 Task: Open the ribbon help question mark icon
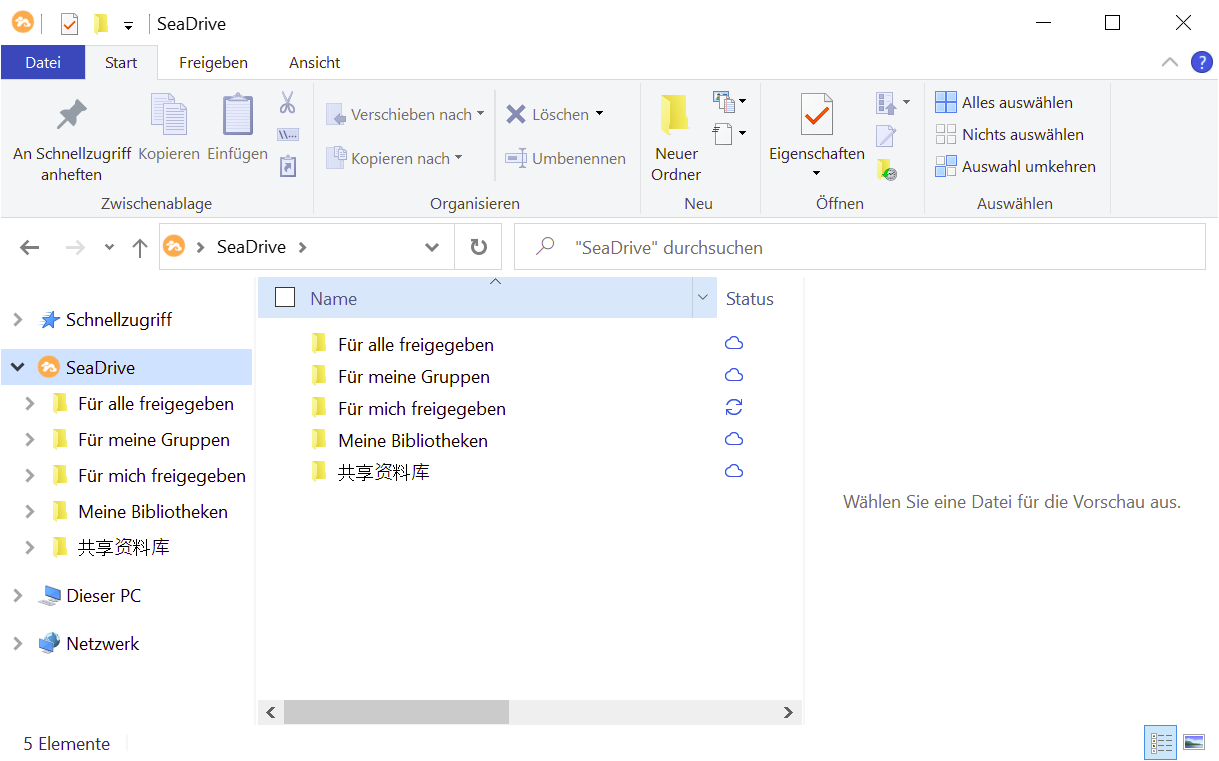(x=1201, y=62)
